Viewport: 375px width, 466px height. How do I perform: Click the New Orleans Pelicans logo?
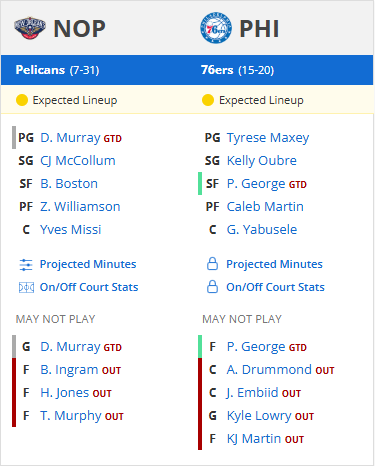[30, 28]
